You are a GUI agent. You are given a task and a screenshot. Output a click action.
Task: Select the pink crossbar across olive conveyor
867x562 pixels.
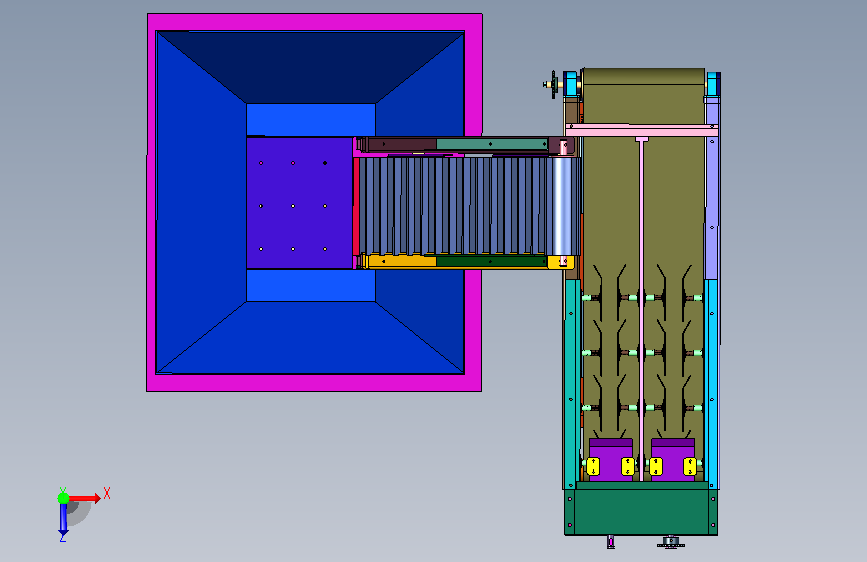641,130
